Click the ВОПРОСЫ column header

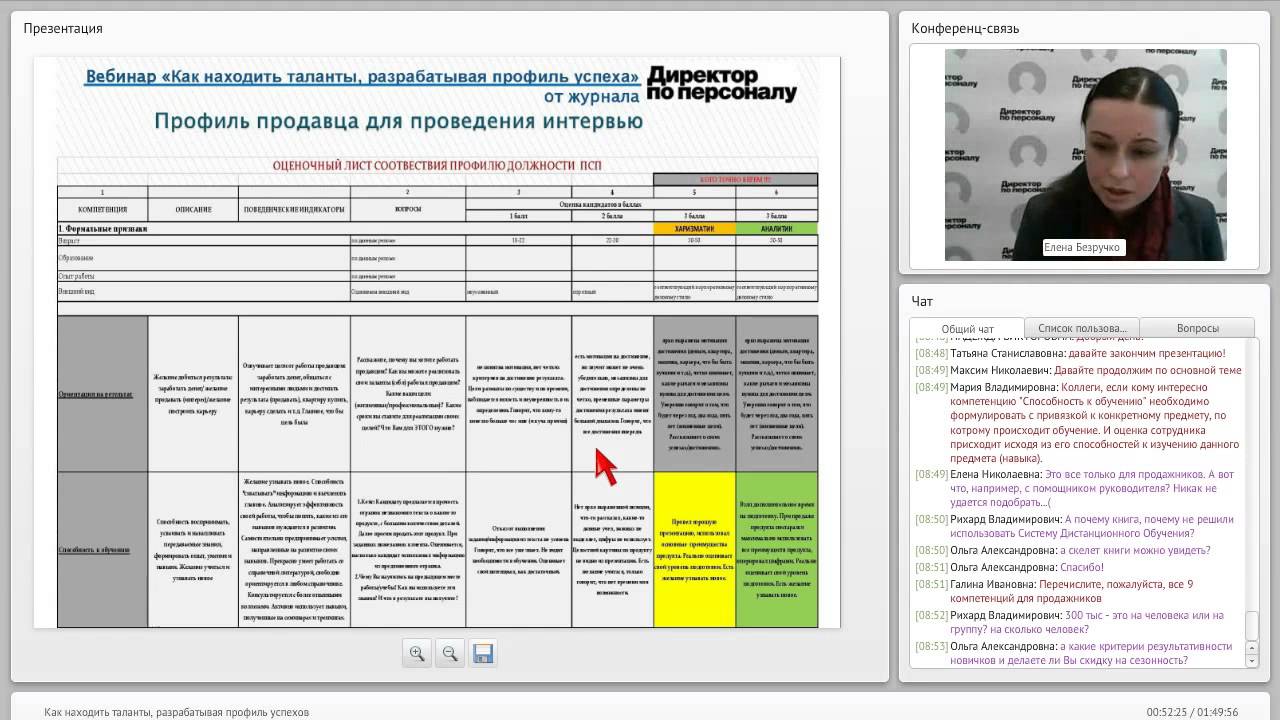[408, 209]
